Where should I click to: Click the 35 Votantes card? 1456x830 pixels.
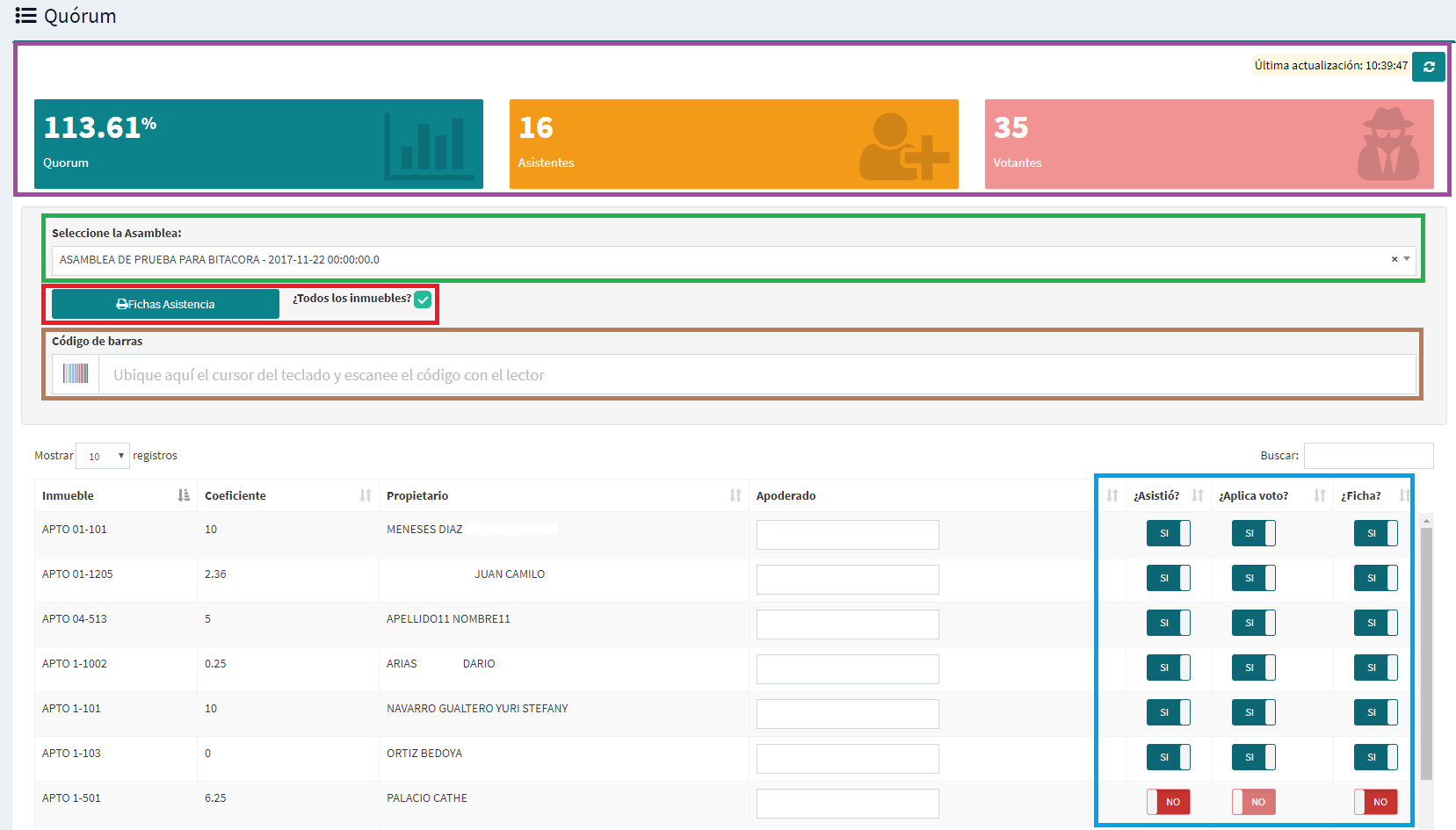[x=1209, y=144]
